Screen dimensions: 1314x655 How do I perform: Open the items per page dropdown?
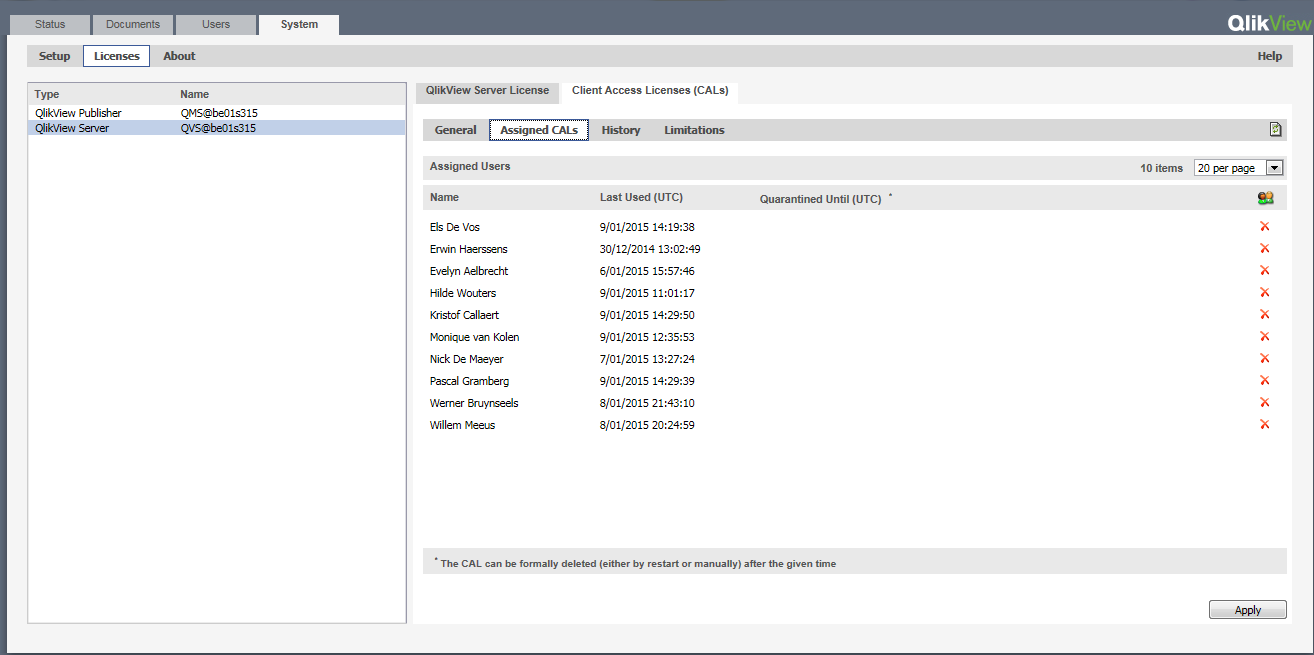[1239, 168]
